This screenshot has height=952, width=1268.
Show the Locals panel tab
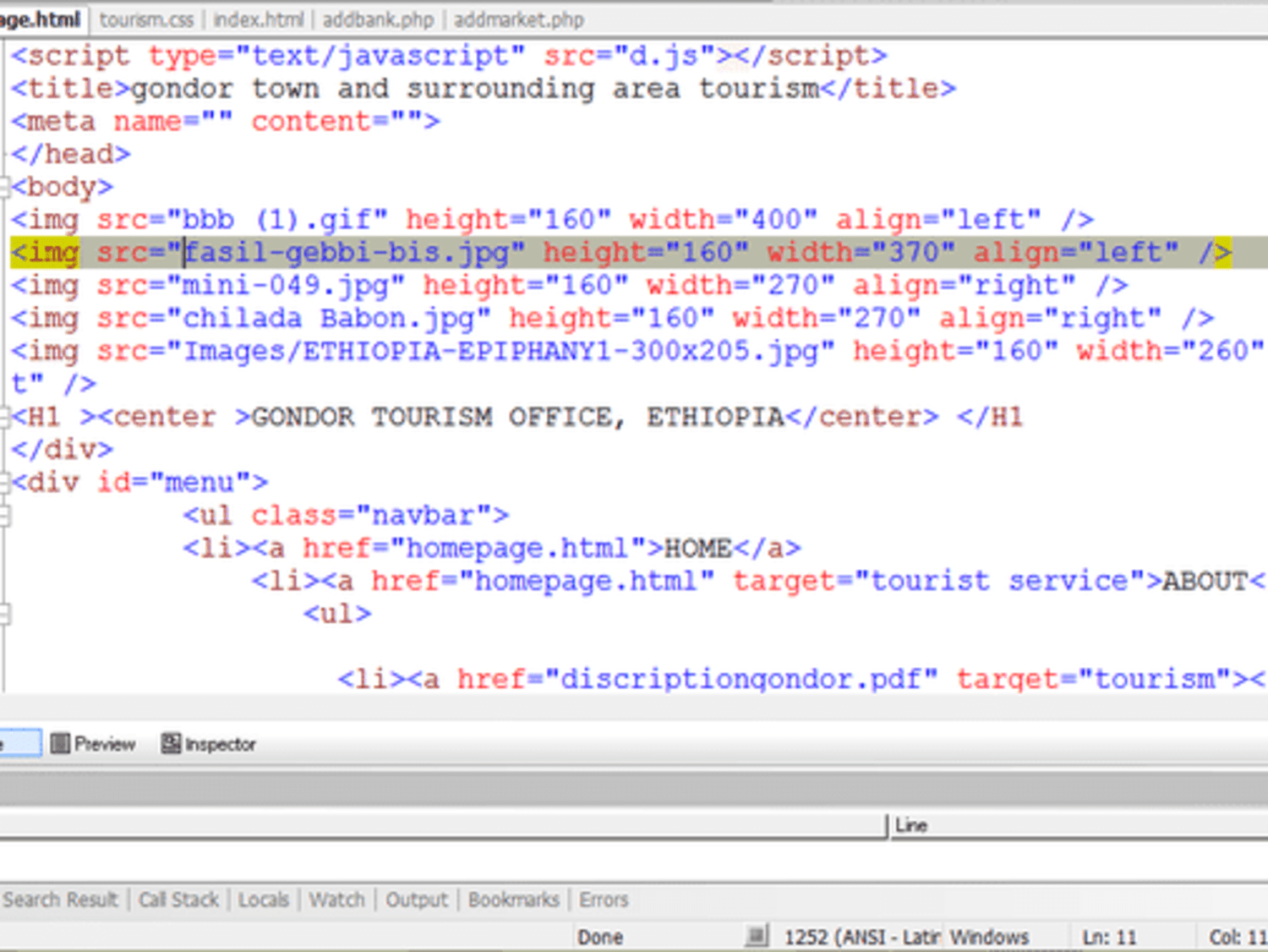264,900
